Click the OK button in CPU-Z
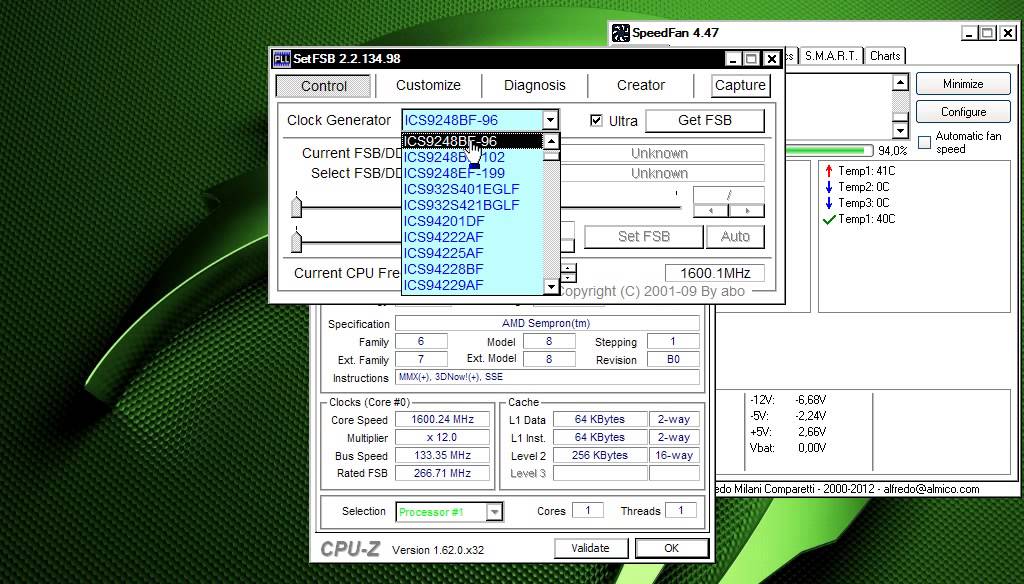 click(671, 548)
